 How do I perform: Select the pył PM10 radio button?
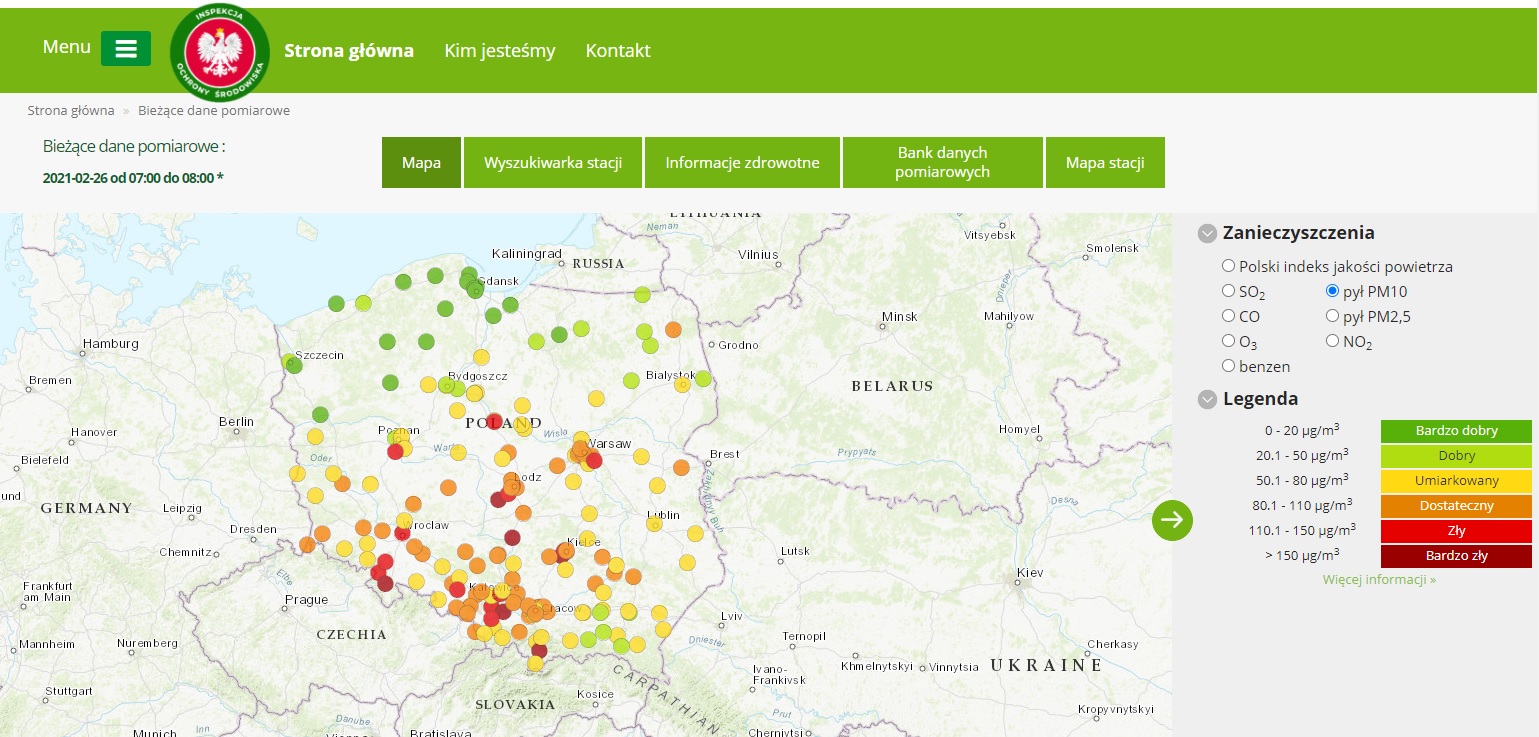tap(1332, 291)
